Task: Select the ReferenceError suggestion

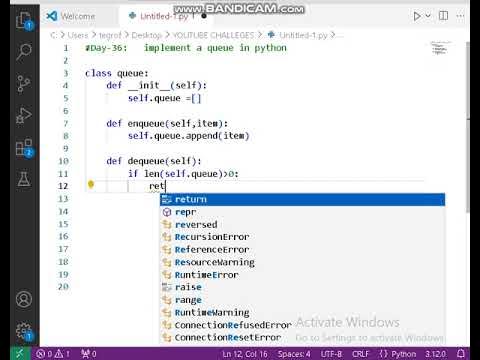Action: coord(302,250)
